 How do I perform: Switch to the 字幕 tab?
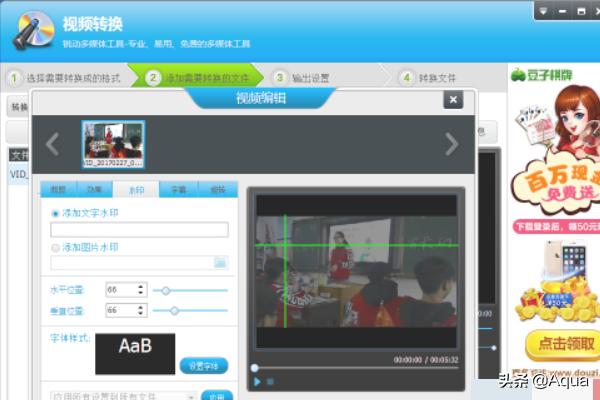click(x=178, y=189)
